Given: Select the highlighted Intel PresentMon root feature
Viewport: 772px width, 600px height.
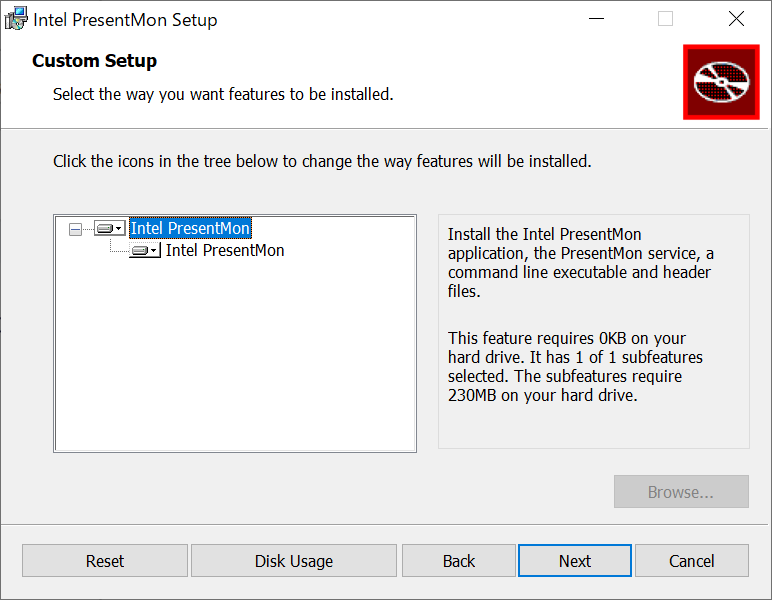Looking at the screenshot, I should [x=191, y=228].
